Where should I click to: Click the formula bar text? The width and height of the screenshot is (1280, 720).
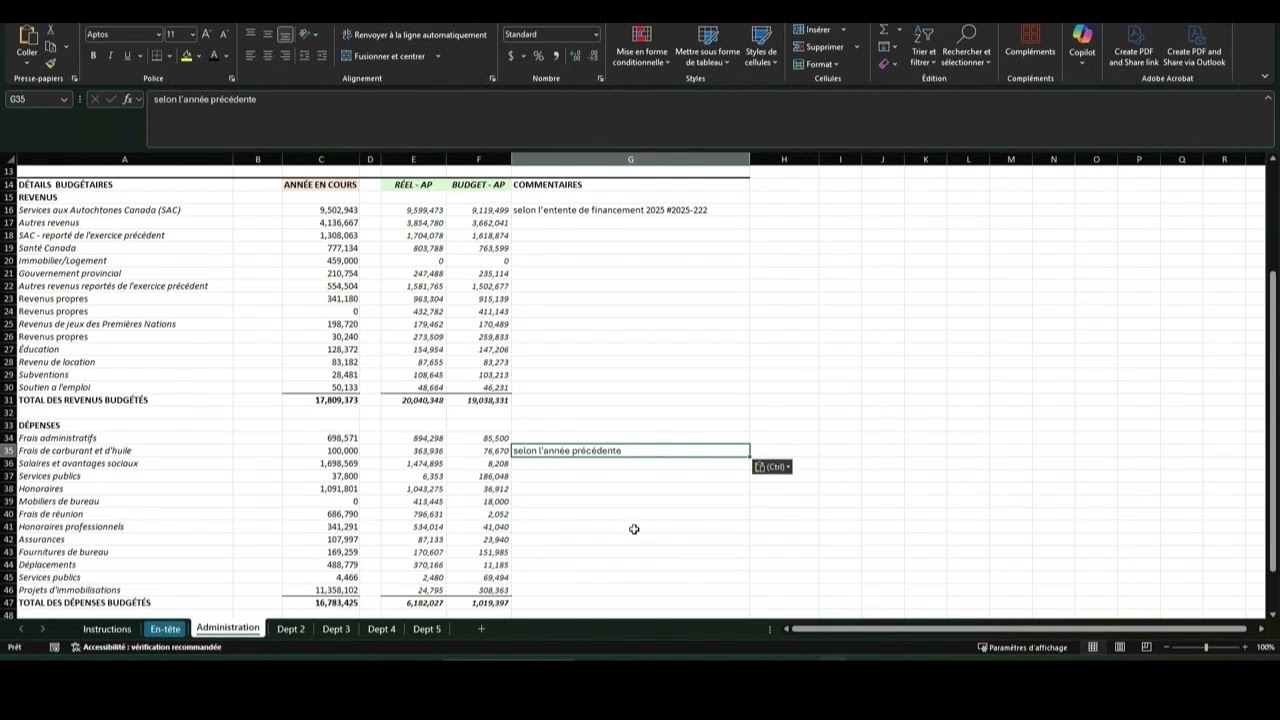(x=205, y=99)
